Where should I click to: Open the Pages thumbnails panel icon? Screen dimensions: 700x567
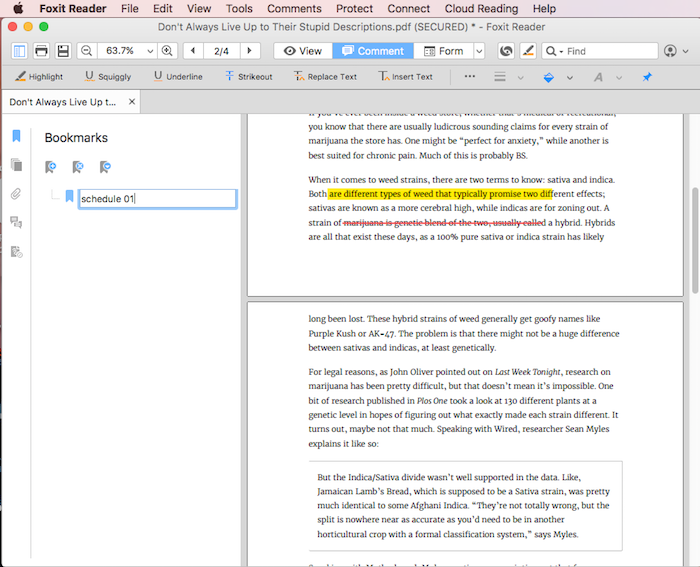coord(16,165)
